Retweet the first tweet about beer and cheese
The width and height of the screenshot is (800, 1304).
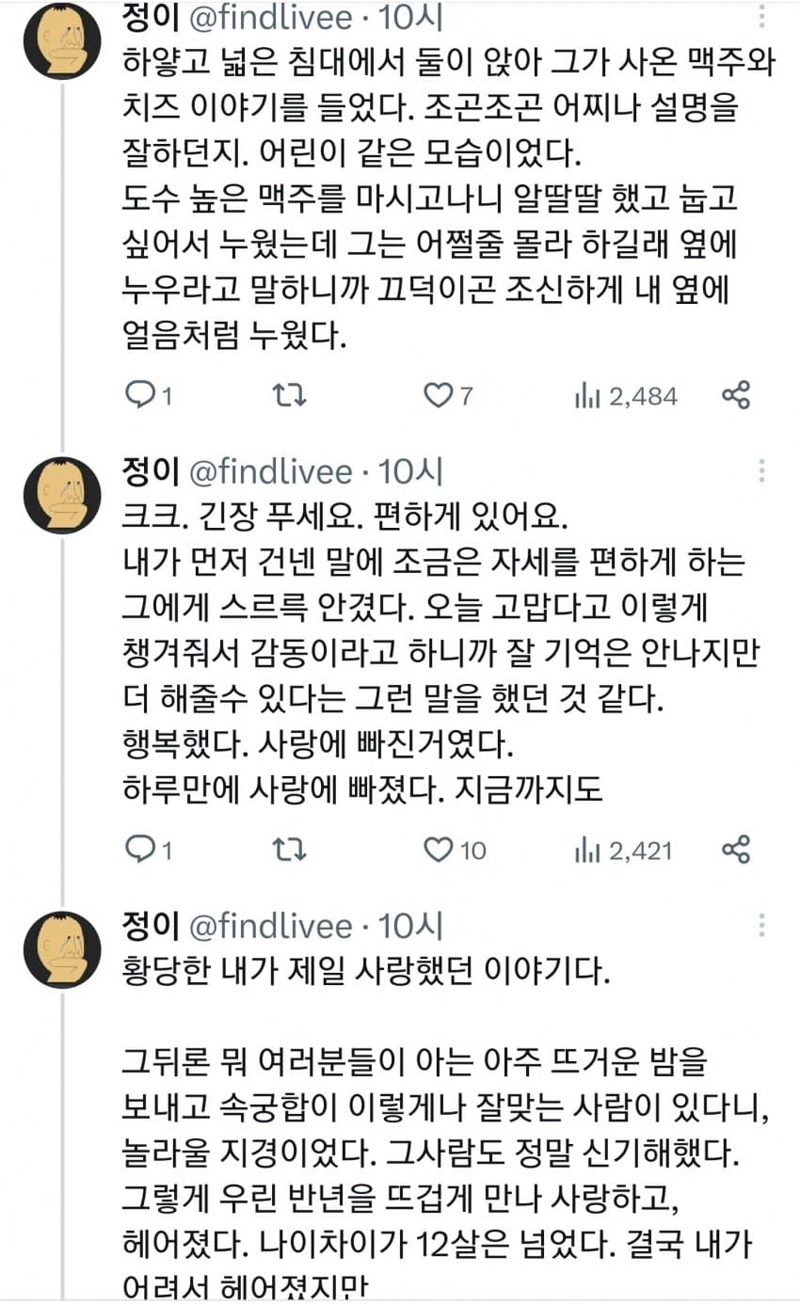(289, 396)
